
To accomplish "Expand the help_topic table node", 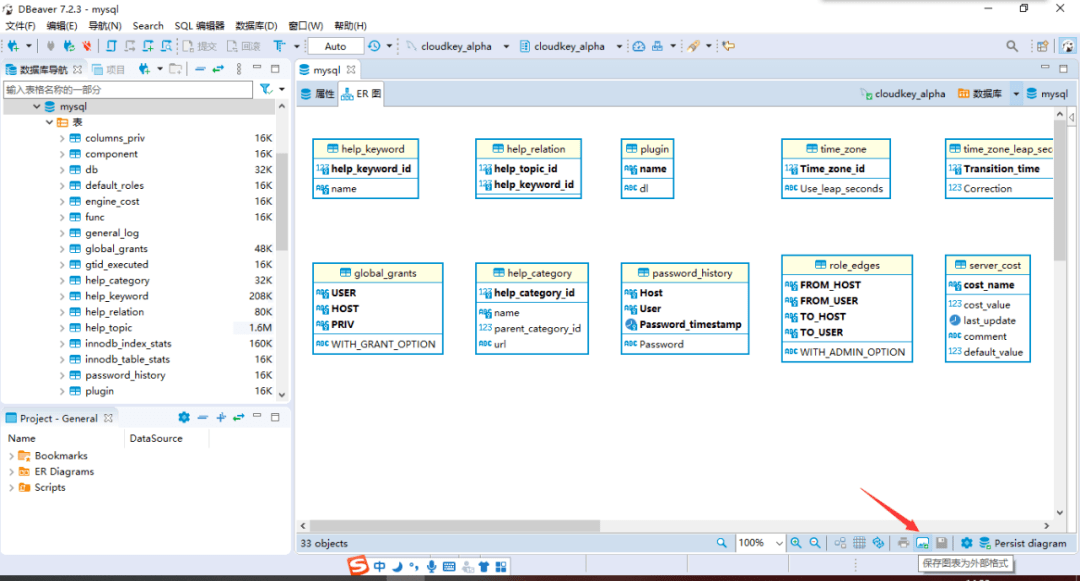I will (x=62, y=328).
